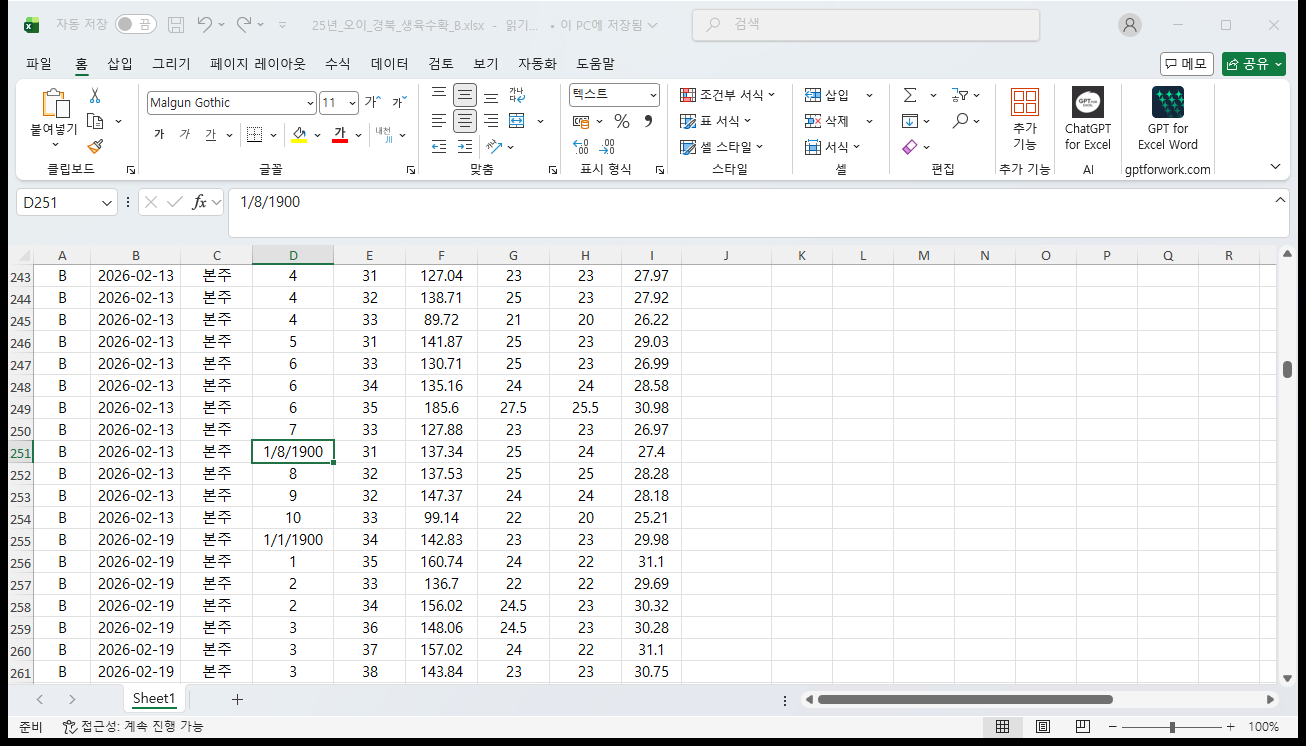
Task: Click the zoom slider handle
Action: (x=1172, y=727)
